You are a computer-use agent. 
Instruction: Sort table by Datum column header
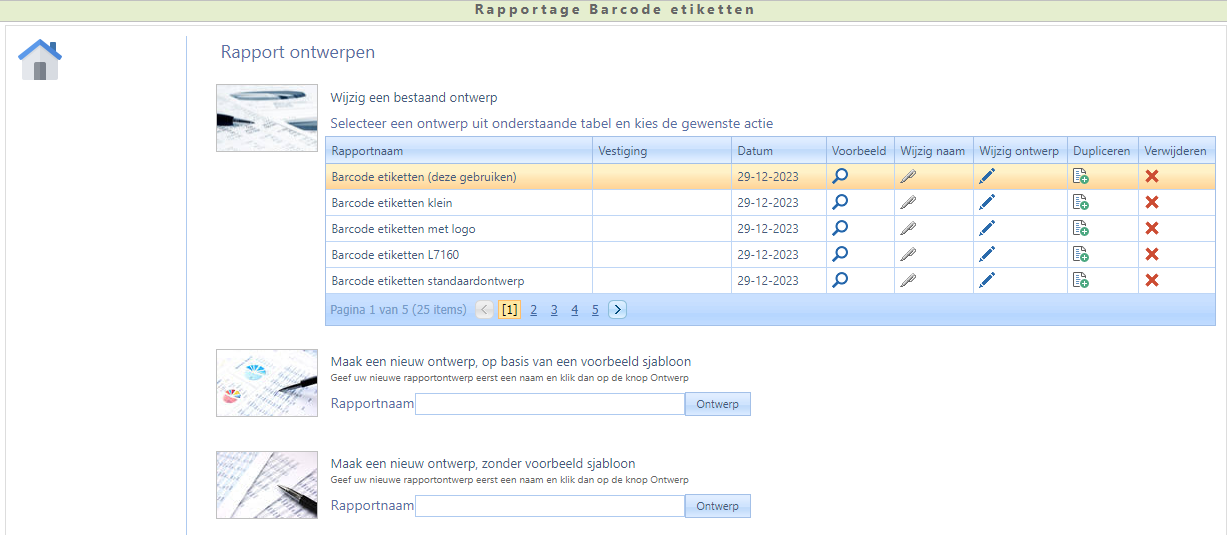pos(755,151)
